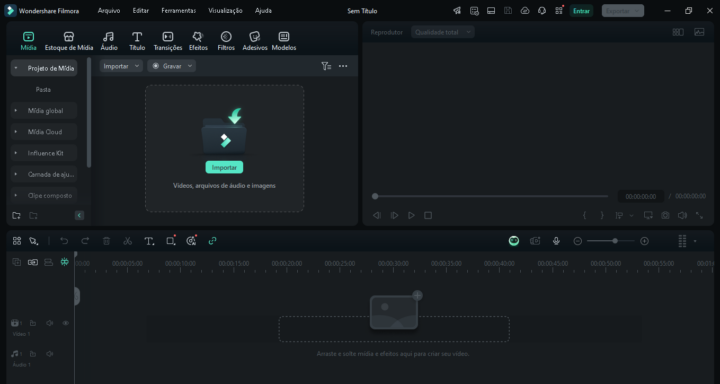Expand Mídia Cloud

click(16, 132)
